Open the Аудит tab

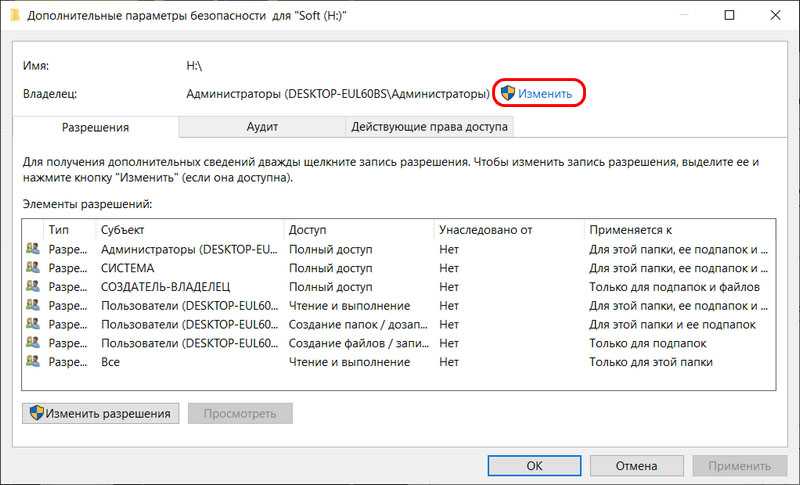click(x=262, y=127)
